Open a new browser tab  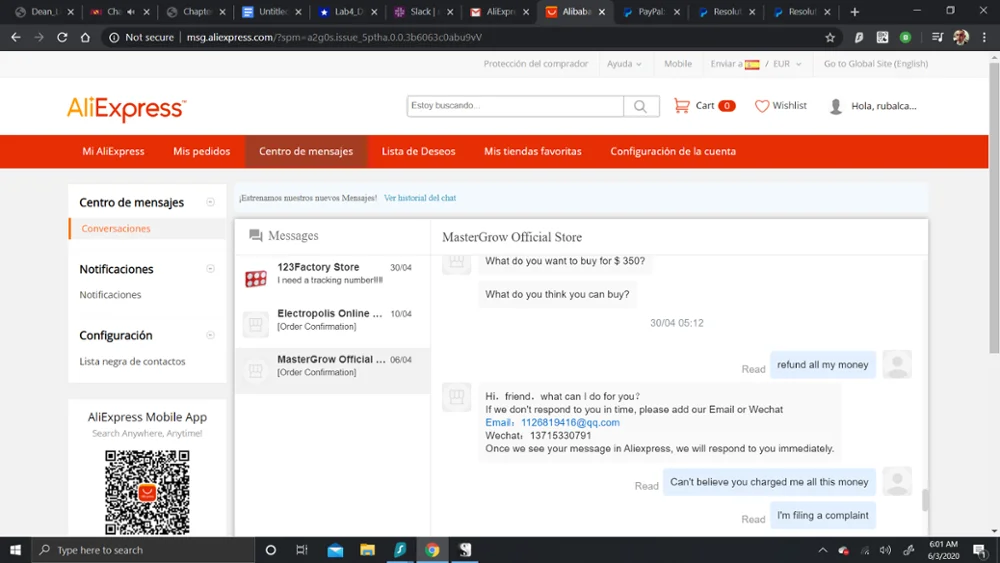(855, 12)
